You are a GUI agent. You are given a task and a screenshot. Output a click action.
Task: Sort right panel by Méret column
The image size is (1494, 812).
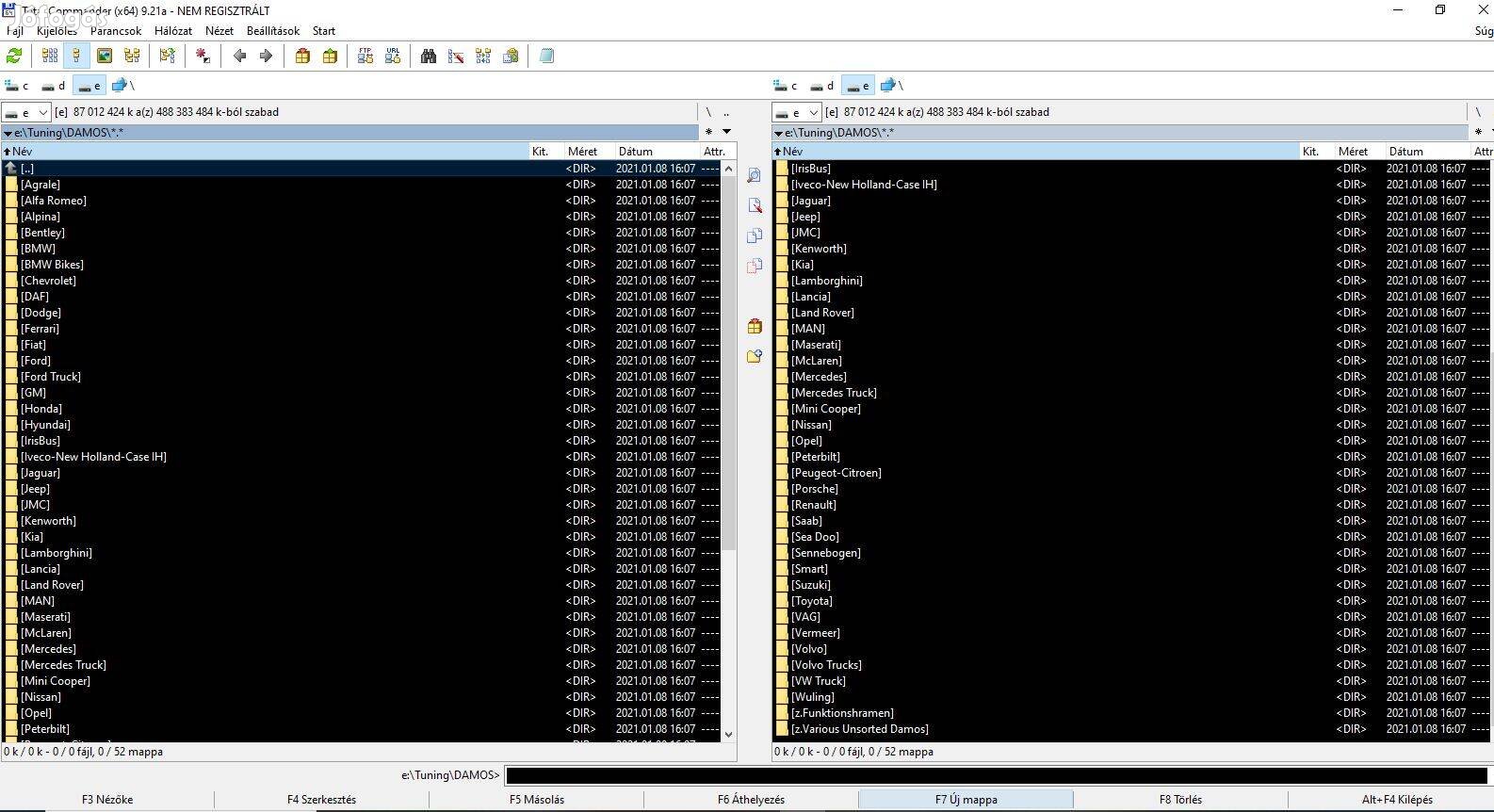pyautogui.click(x=1358, y=152)
